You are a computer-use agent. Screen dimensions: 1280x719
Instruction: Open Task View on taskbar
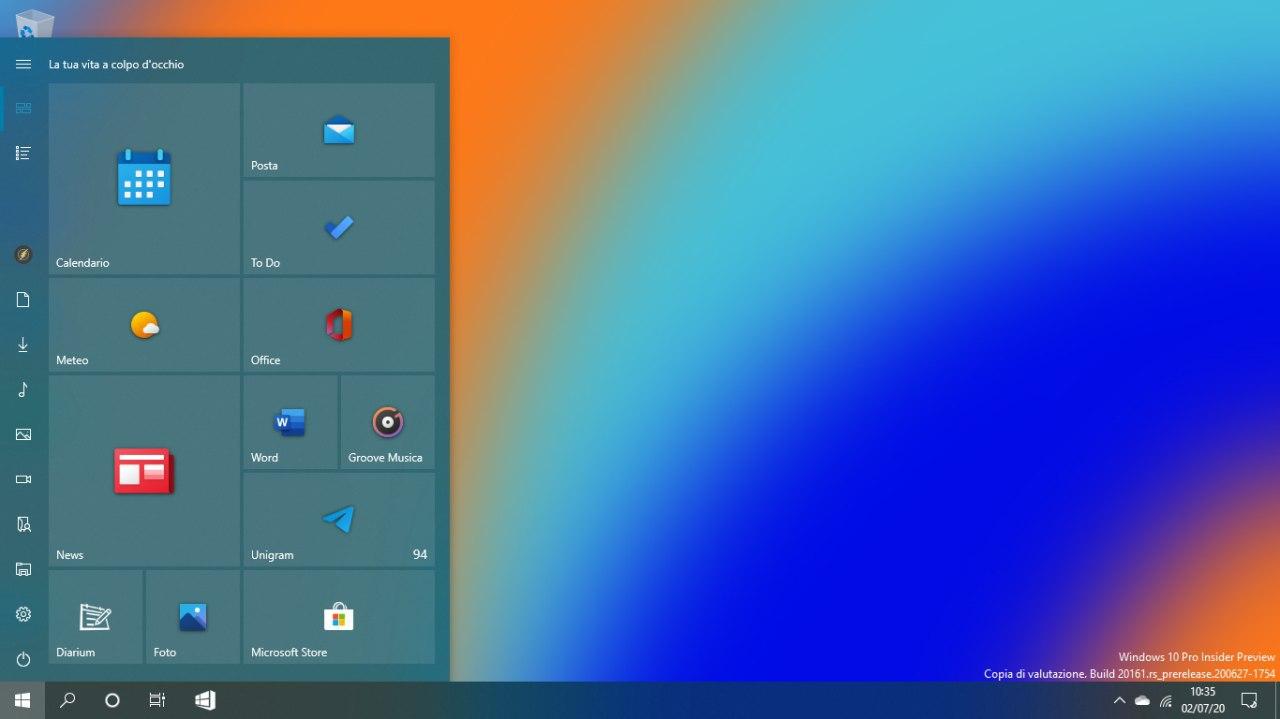(x=157, y=700)
